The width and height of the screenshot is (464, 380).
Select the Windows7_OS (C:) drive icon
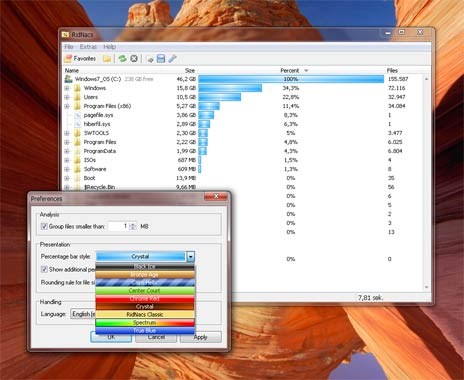[x=69, y=79]
